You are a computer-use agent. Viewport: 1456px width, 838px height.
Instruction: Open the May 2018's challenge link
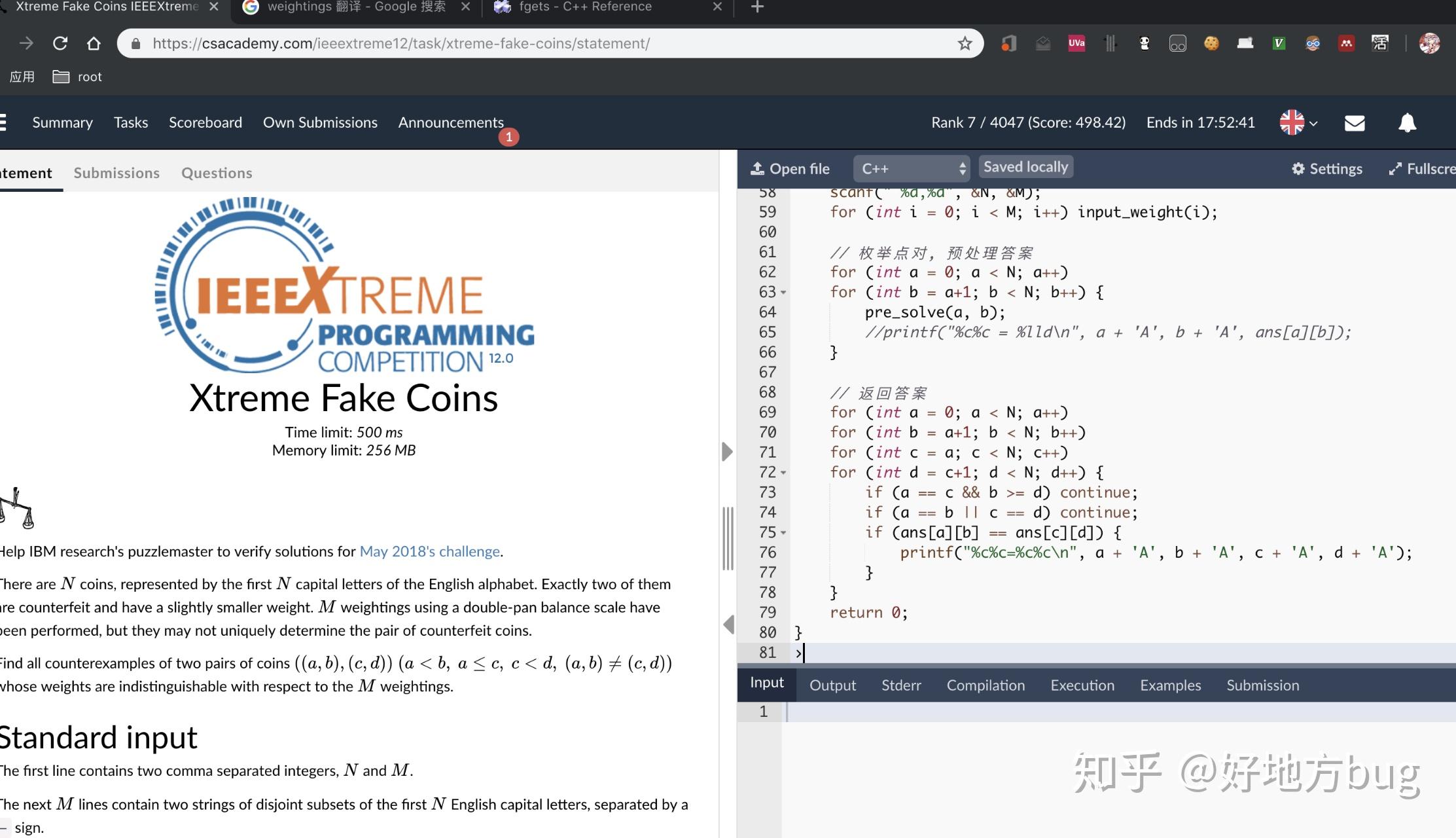click(429, 551)
